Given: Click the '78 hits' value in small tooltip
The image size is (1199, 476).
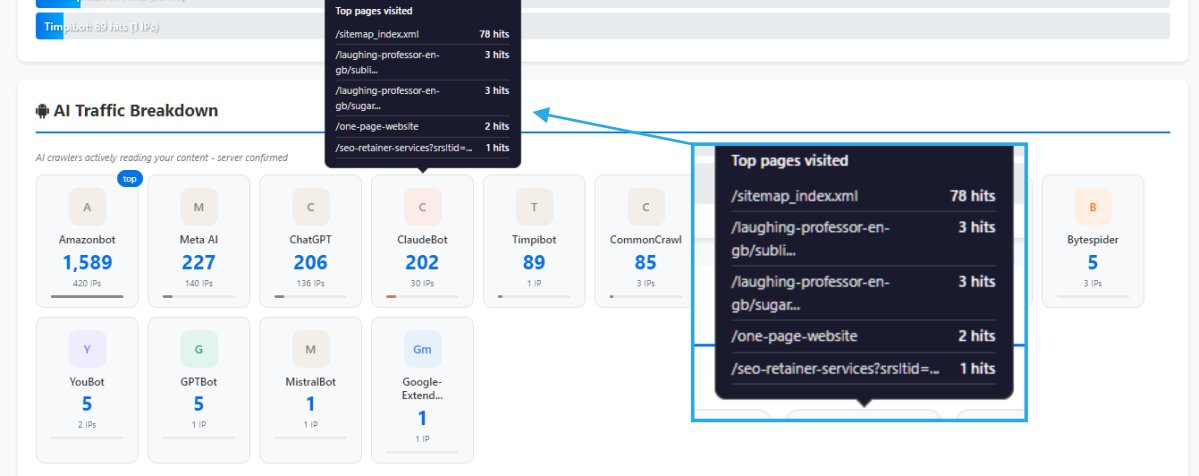Looking at the screenshot, I should coord(494,34).
